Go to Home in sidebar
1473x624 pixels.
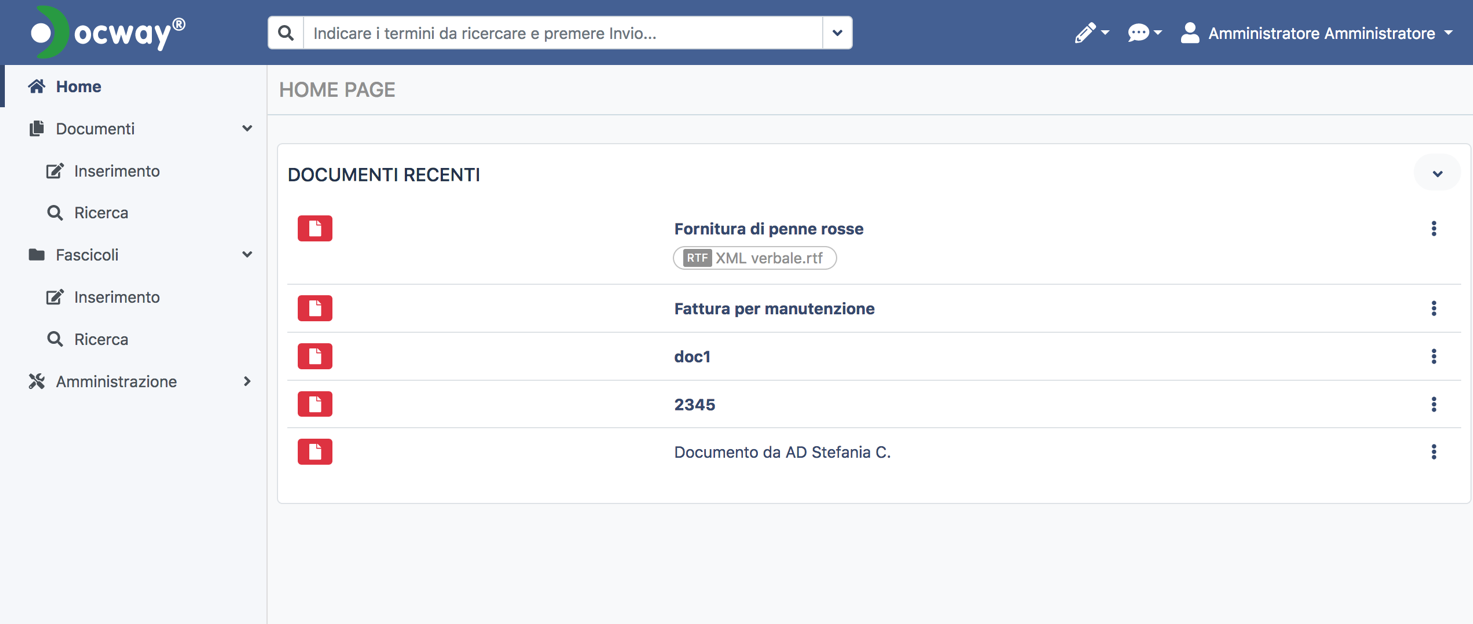[78, 87]
